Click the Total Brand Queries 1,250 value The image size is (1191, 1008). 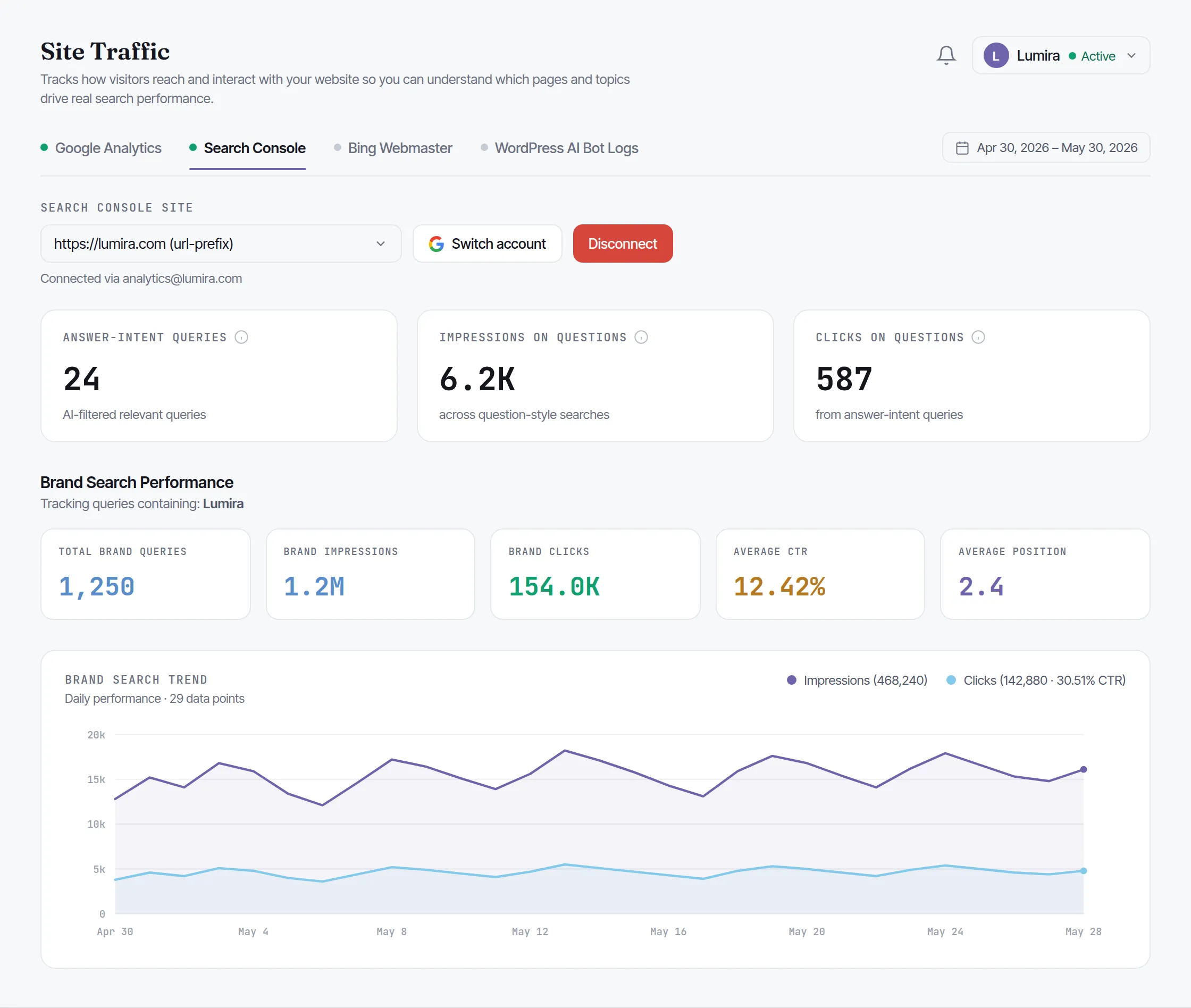tap(97, 586)
